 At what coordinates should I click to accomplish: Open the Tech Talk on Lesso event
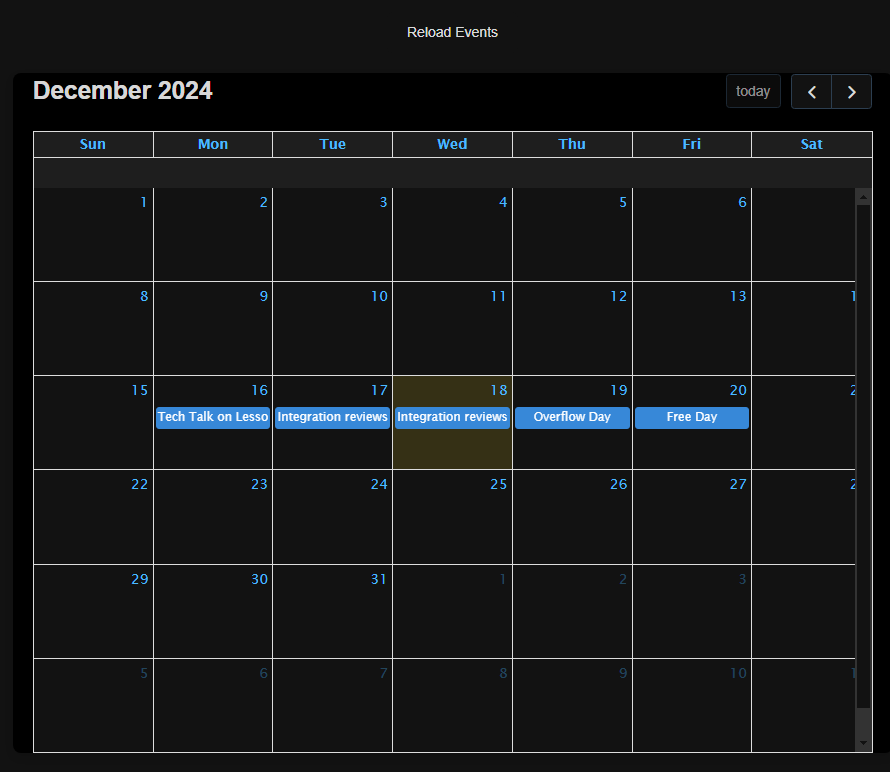click(212, 417)
